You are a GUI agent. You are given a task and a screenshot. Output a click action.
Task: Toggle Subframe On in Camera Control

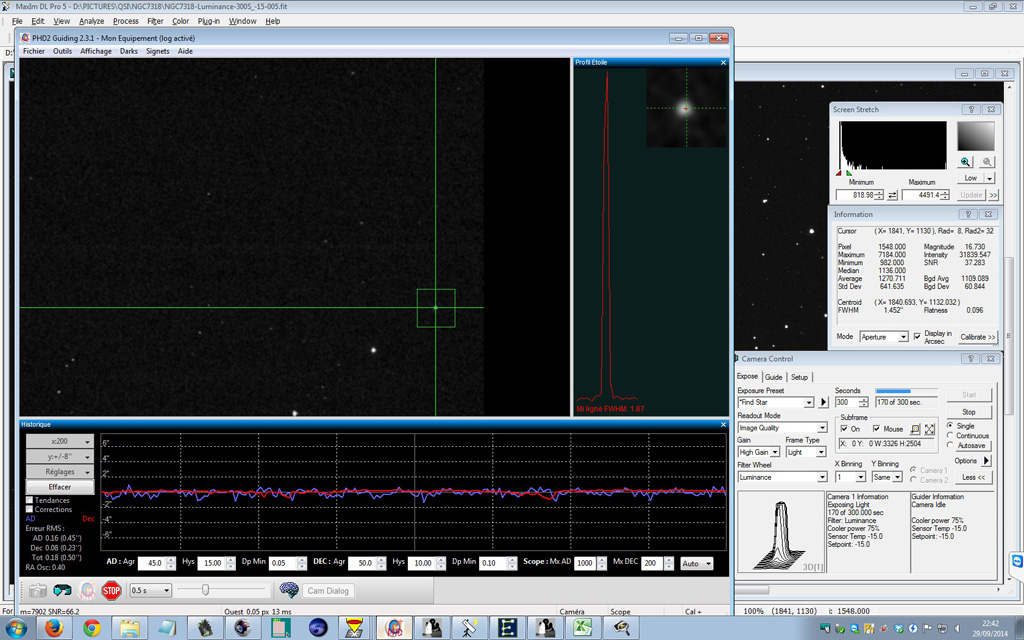844,429
